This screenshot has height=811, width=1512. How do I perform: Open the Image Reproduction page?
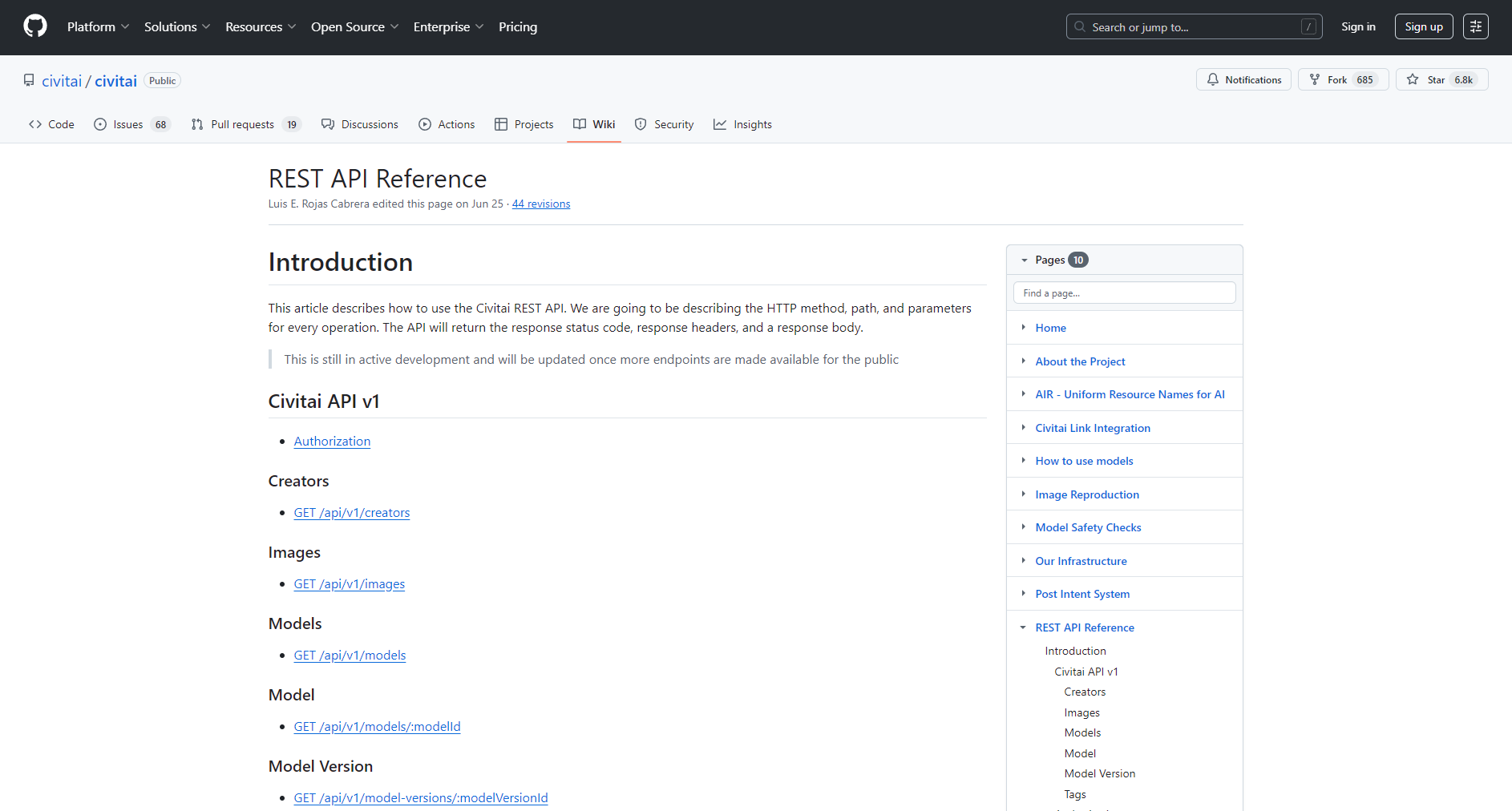tap(1087, 494)
